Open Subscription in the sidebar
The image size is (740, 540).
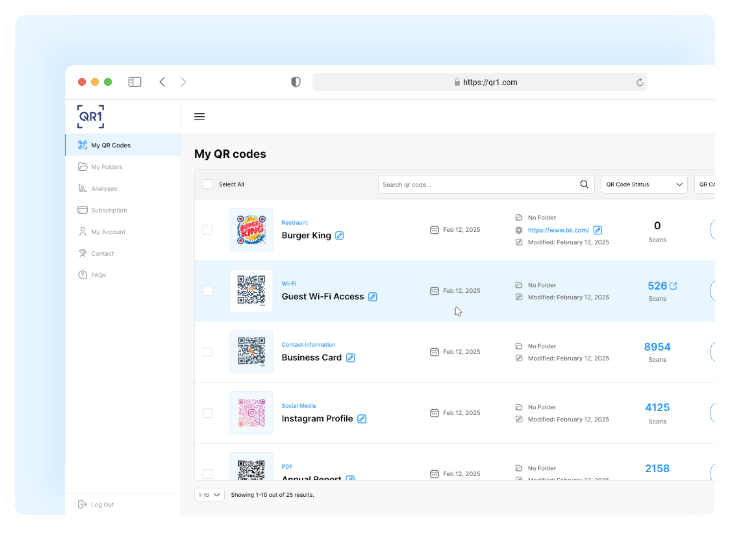click(x=108, y=210)
